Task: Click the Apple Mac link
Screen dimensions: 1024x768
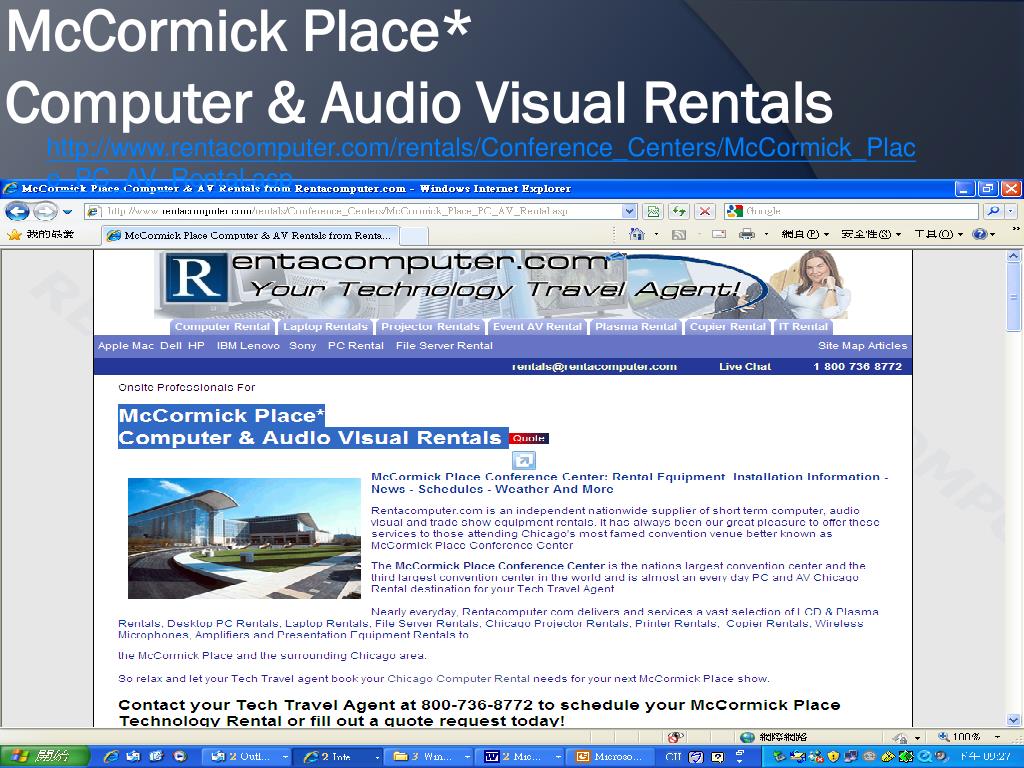Action: (125, 345)
